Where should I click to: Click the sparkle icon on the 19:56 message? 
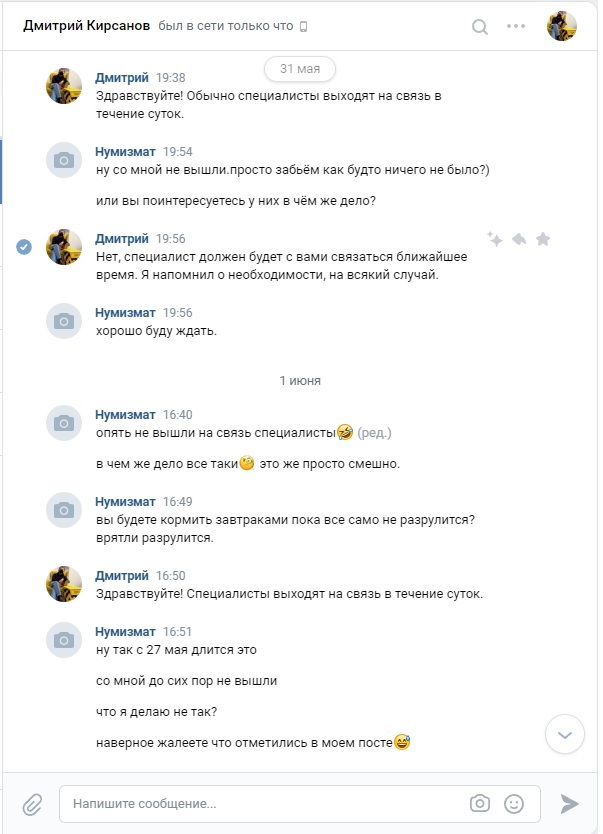coord(494,239)
